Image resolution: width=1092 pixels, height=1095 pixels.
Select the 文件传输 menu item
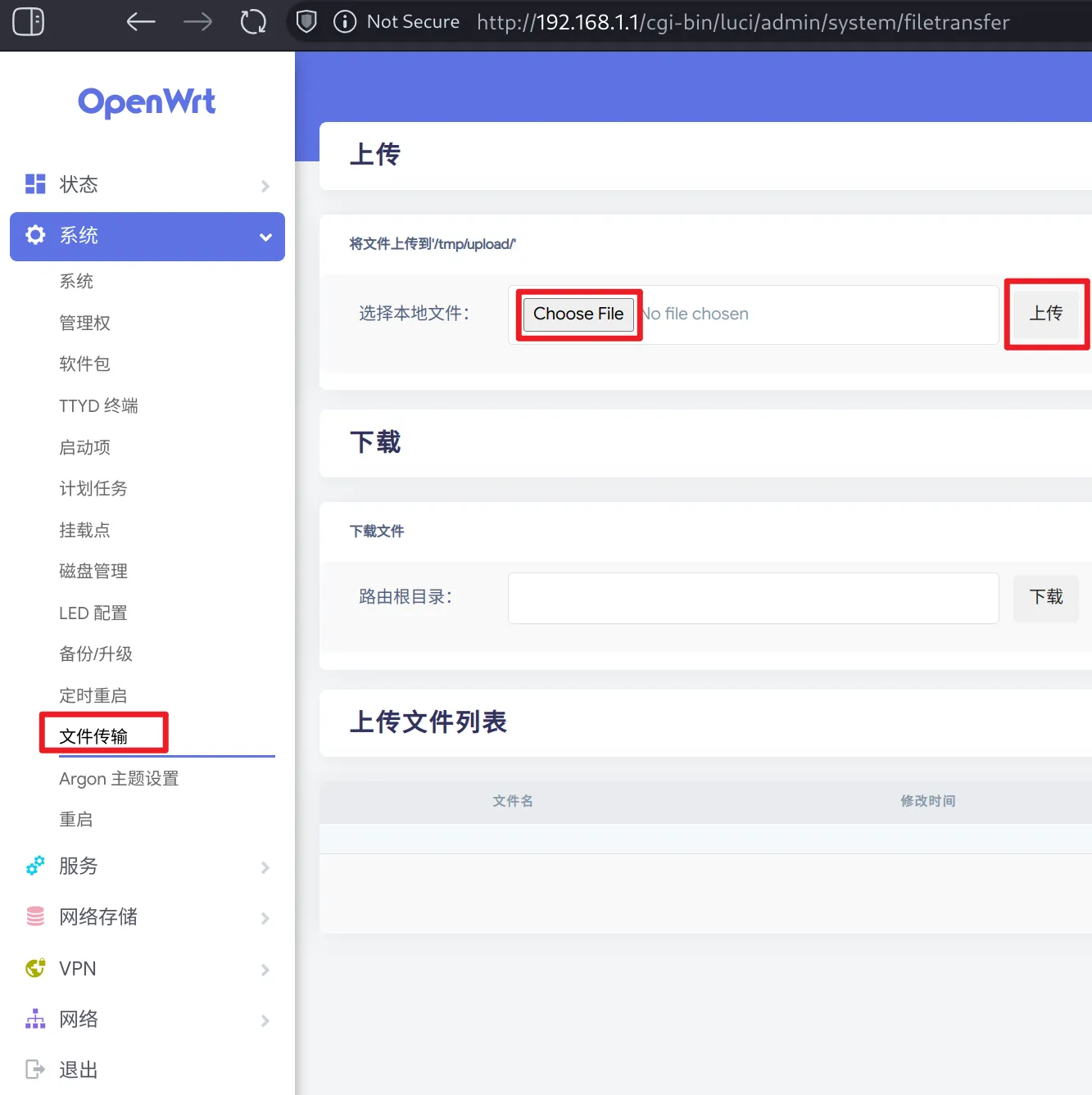tap(93, 736)
